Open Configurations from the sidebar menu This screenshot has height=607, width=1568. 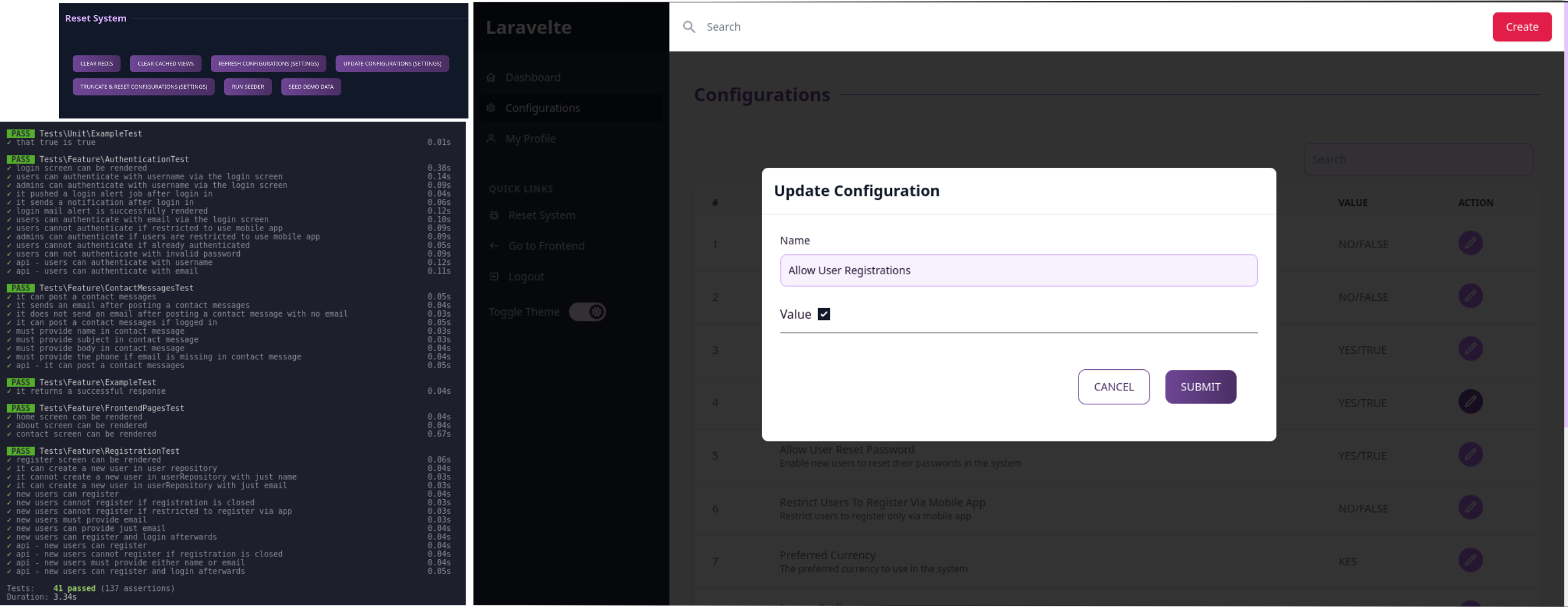pos(542,108)
